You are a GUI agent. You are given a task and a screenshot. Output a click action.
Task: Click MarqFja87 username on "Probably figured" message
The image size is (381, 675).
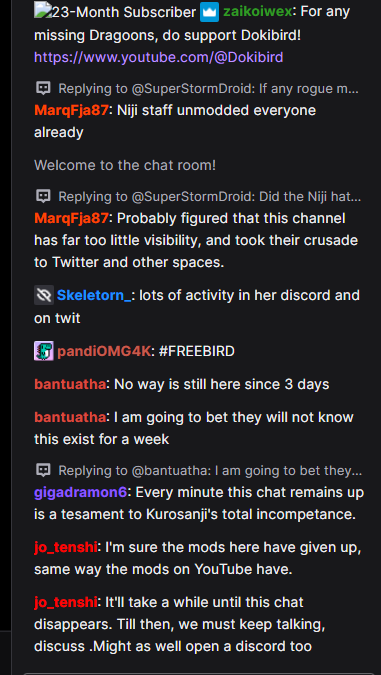(x=71, y=219)
